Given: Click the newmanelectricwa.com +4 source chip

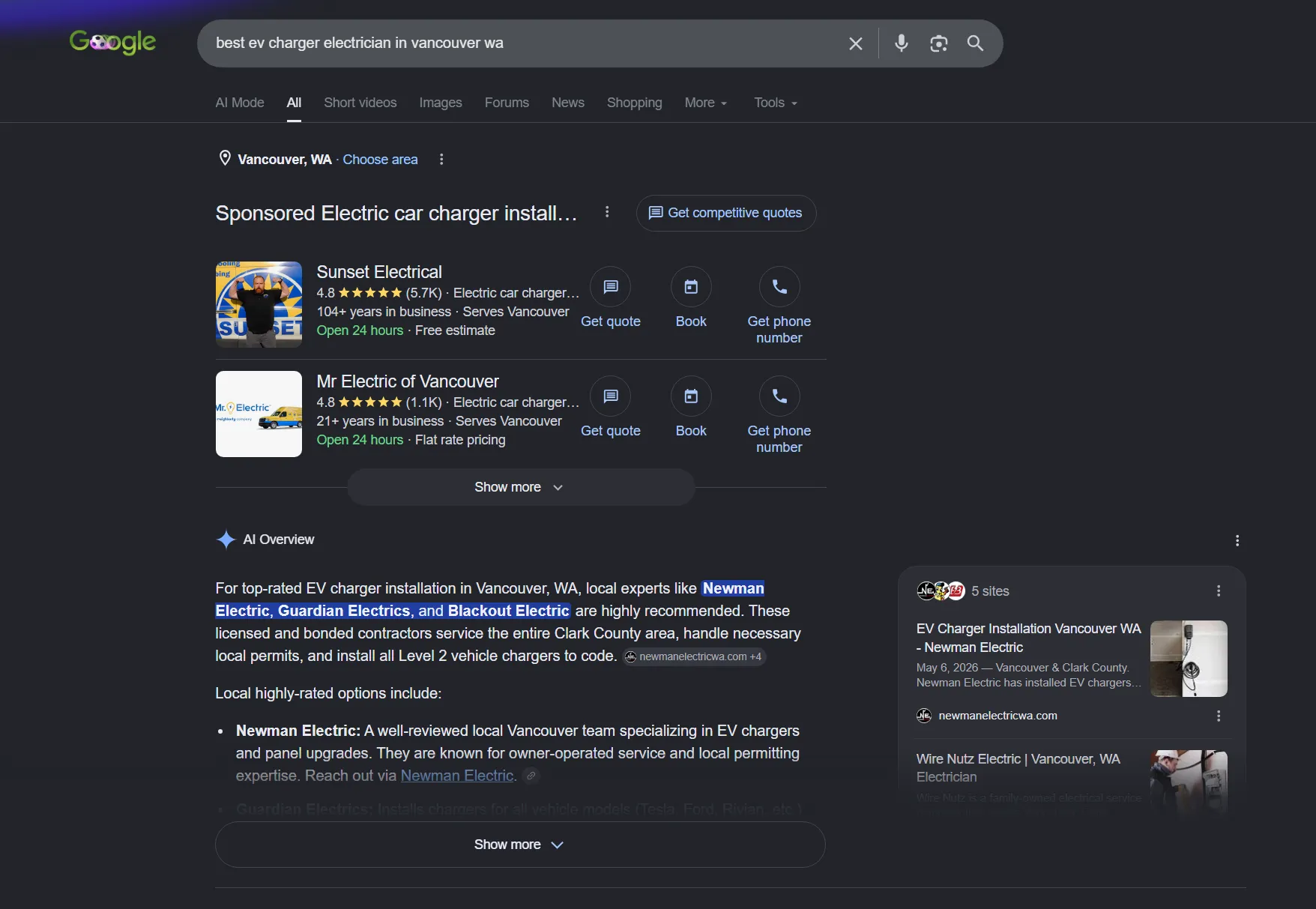Looking at the screenshot, I should tap(695, 656).
